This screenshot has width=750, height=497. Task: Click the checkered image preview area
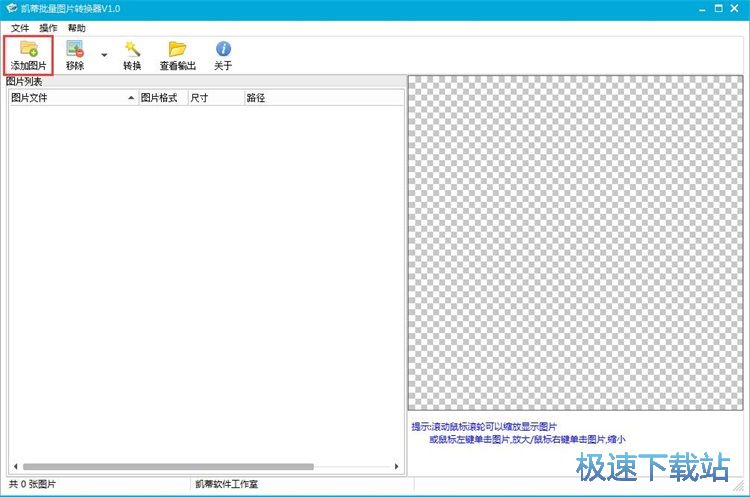(x=575, y=243)
